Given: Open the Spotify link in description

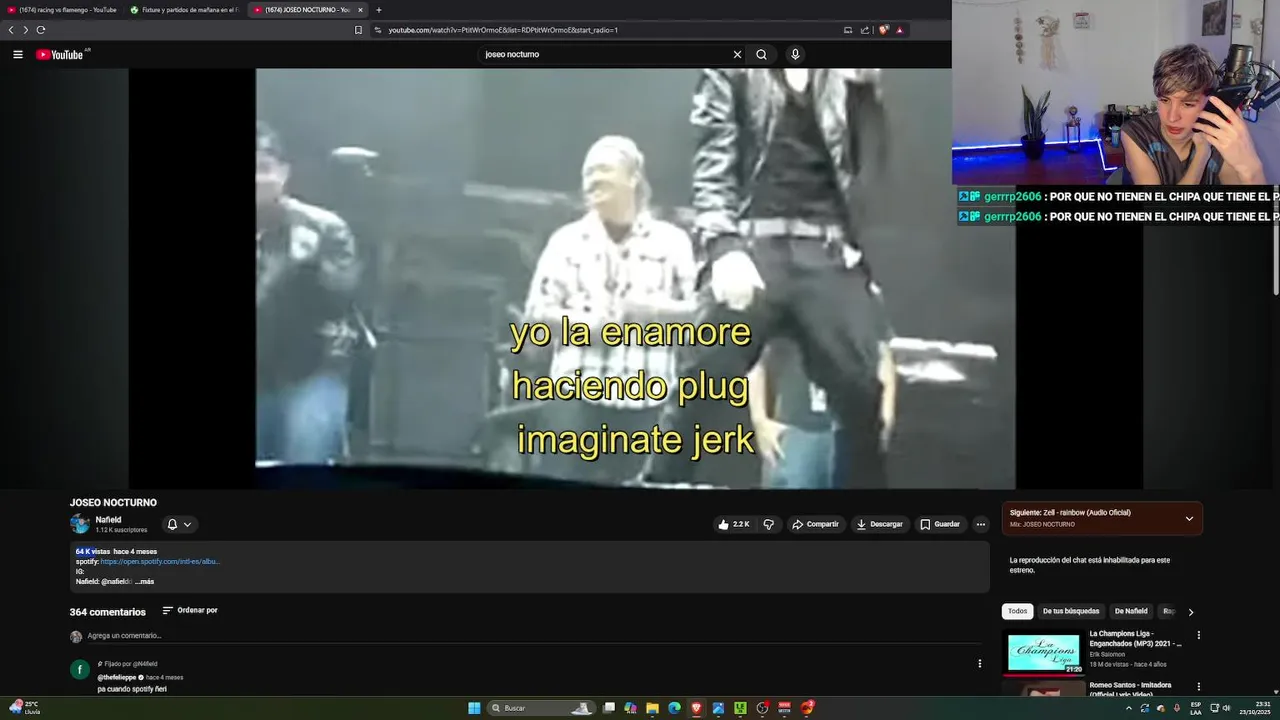Looking at the screenshot, I should click(160, 562).
